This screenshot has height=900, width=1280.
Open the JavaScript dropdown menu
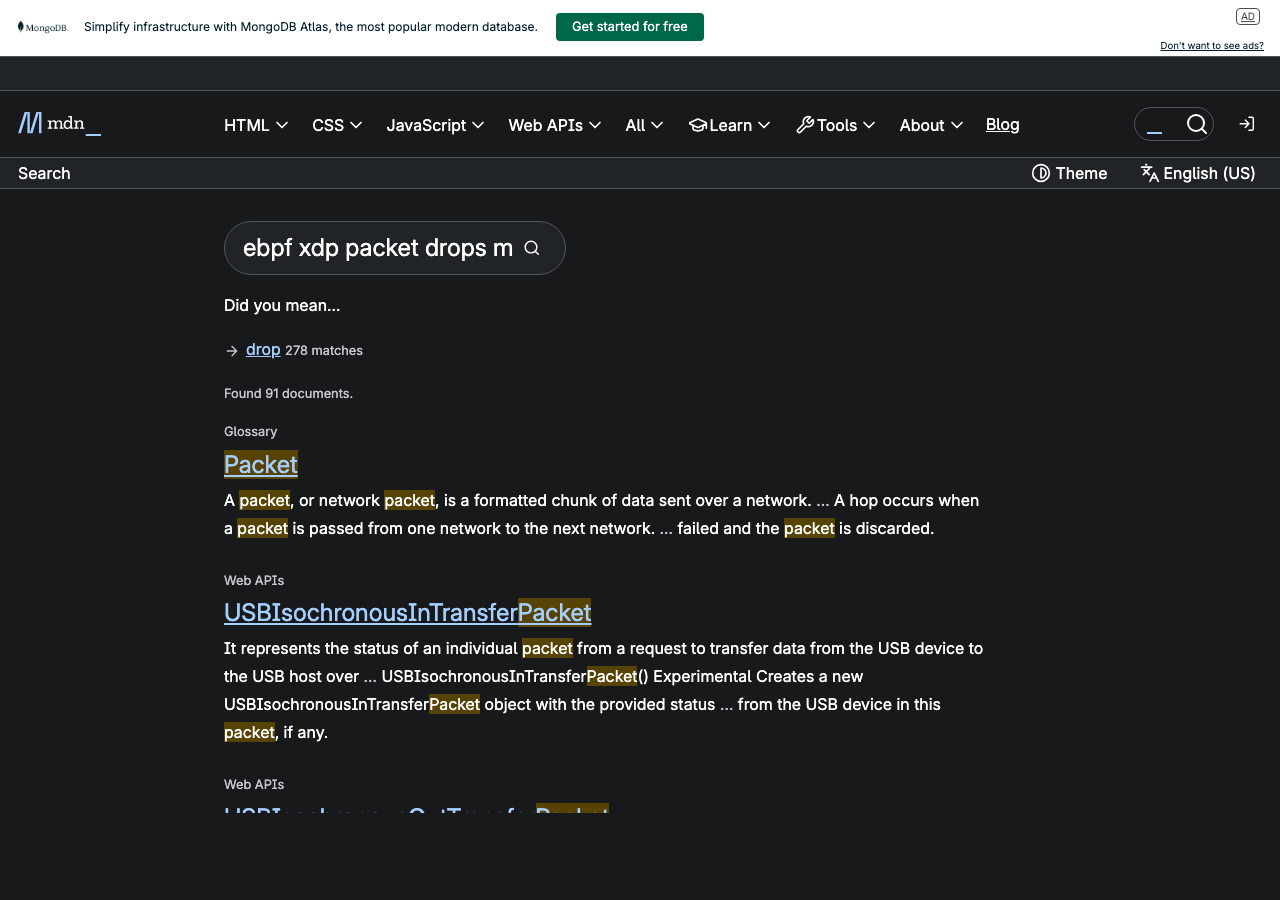click(435, 125)
